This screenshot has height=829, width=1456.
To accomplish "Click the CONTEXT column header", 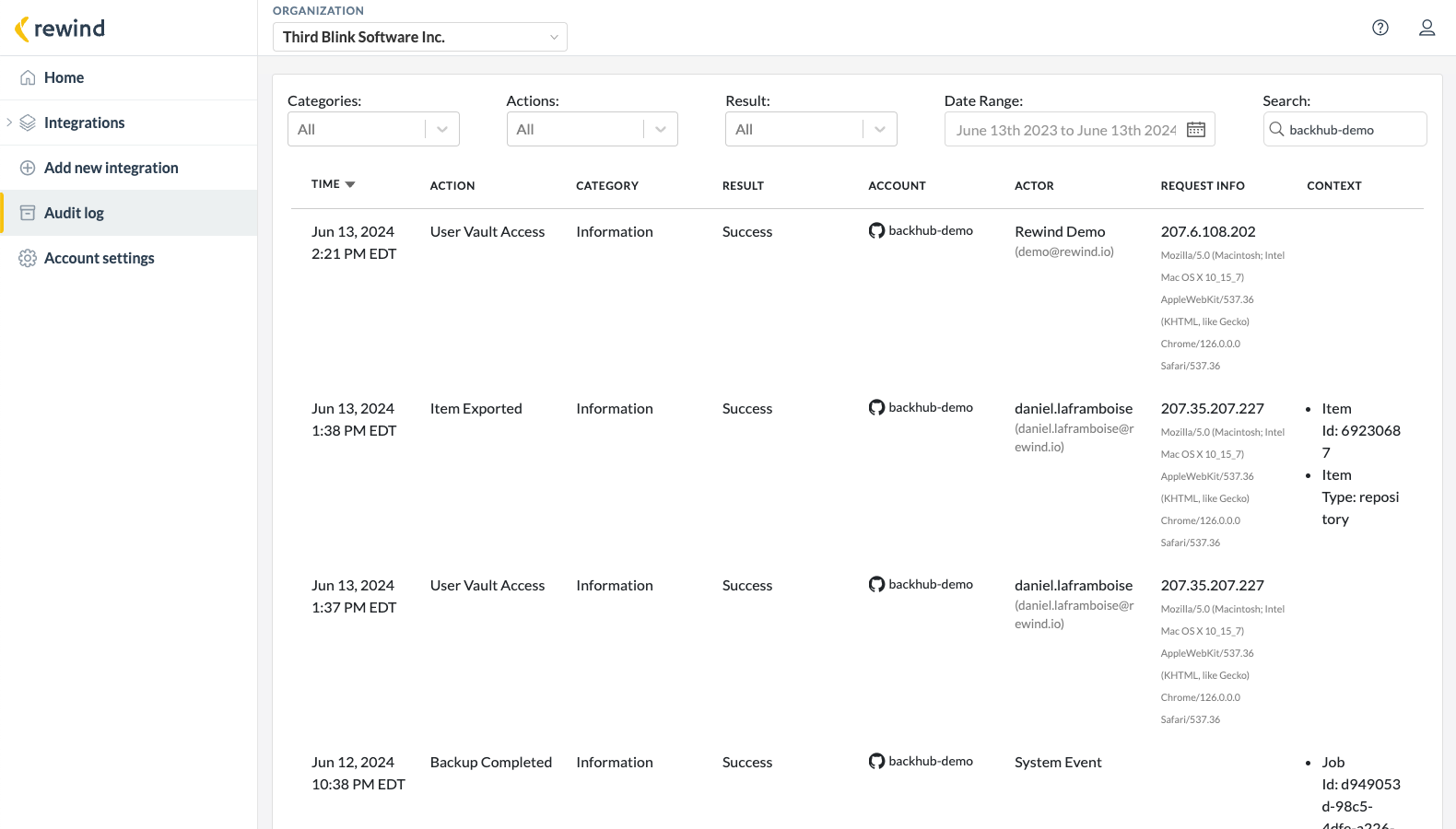I will (x=1333, y=185).
